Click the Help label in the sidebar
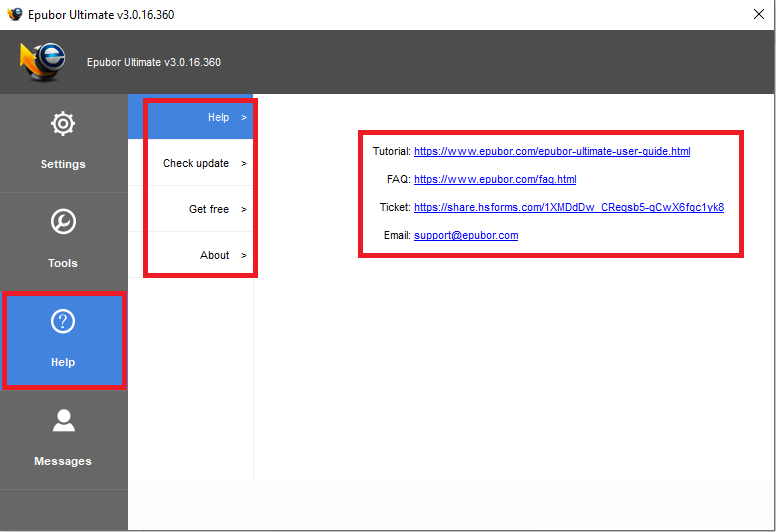 coord(63,362)
